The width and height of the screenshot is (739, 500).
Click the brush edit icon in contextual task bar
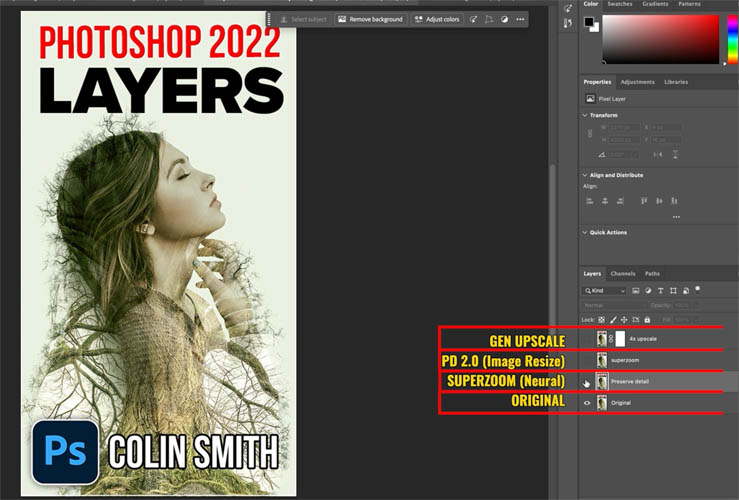pyautogui.click(x=473, y=19)
